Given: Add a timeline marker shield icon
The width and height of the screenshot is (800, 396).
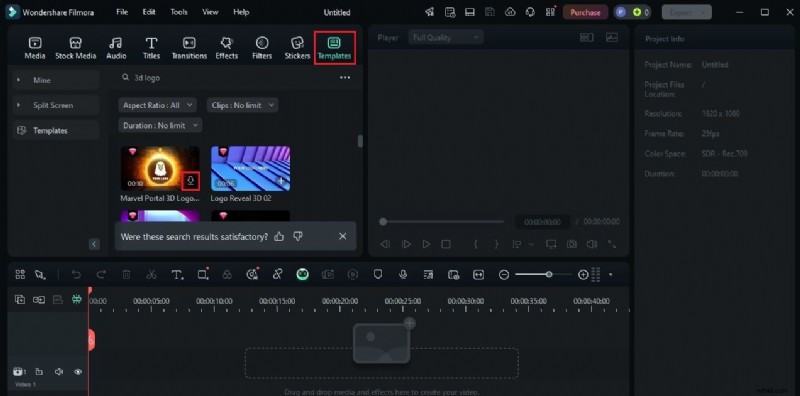Looking at the screenshot, I should 378,275.
